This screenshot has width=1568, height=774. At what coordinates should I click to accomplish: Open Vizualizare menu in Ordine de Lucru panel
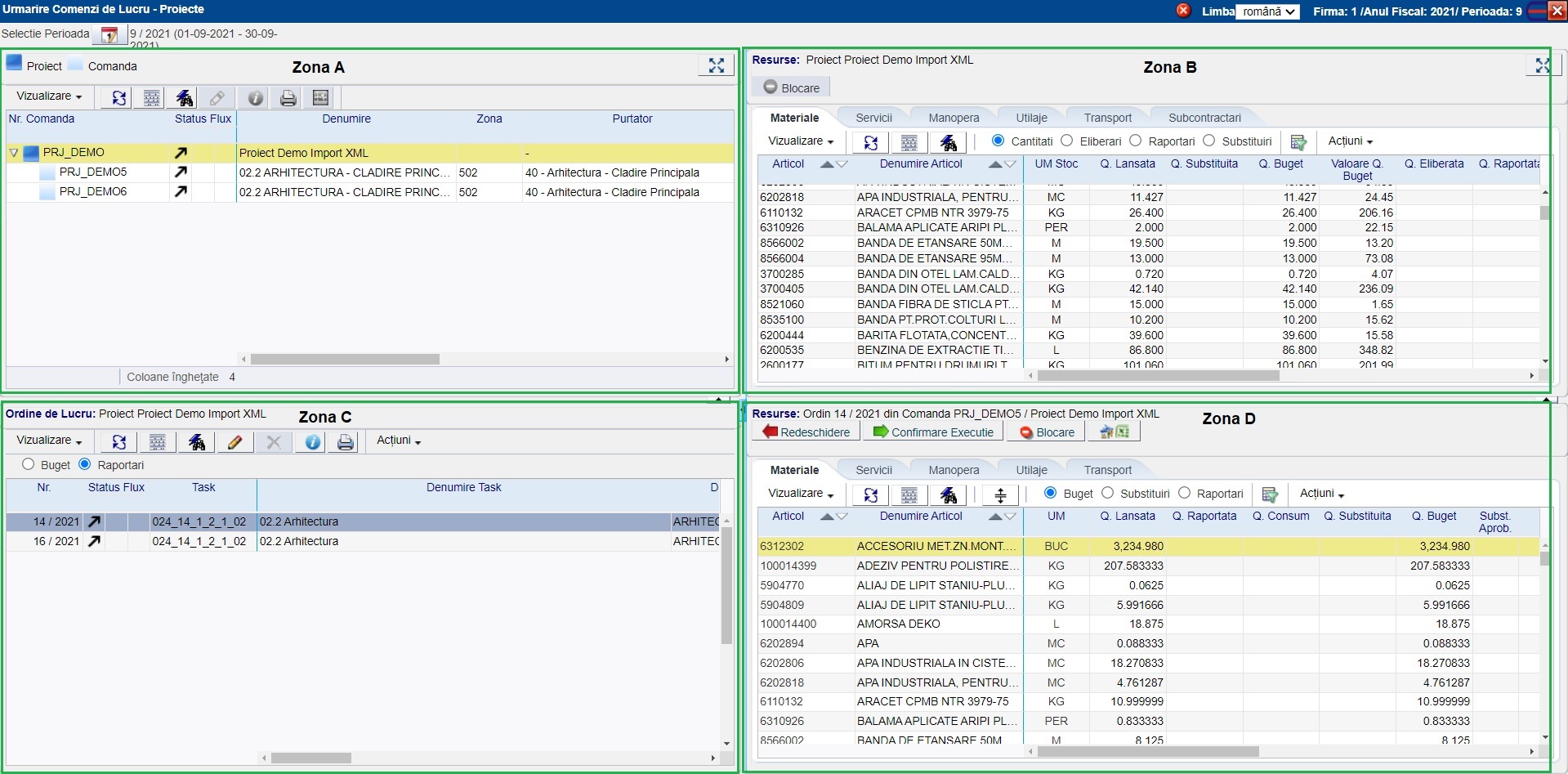[49, 441]
